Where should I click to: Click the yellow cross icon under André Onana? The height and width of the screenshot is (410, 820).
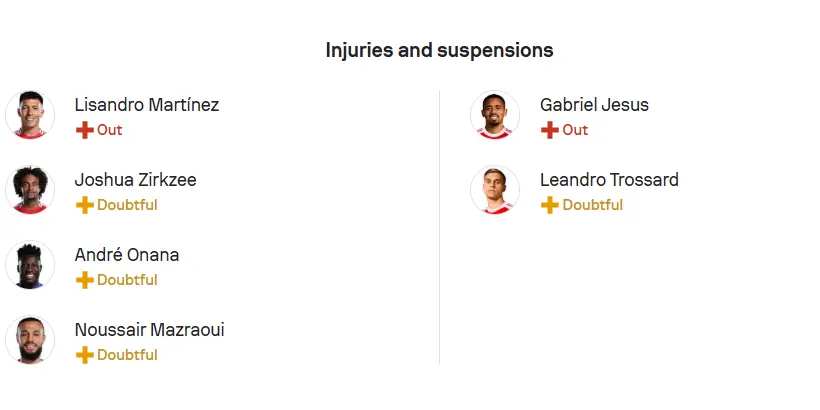click(85, 280)
